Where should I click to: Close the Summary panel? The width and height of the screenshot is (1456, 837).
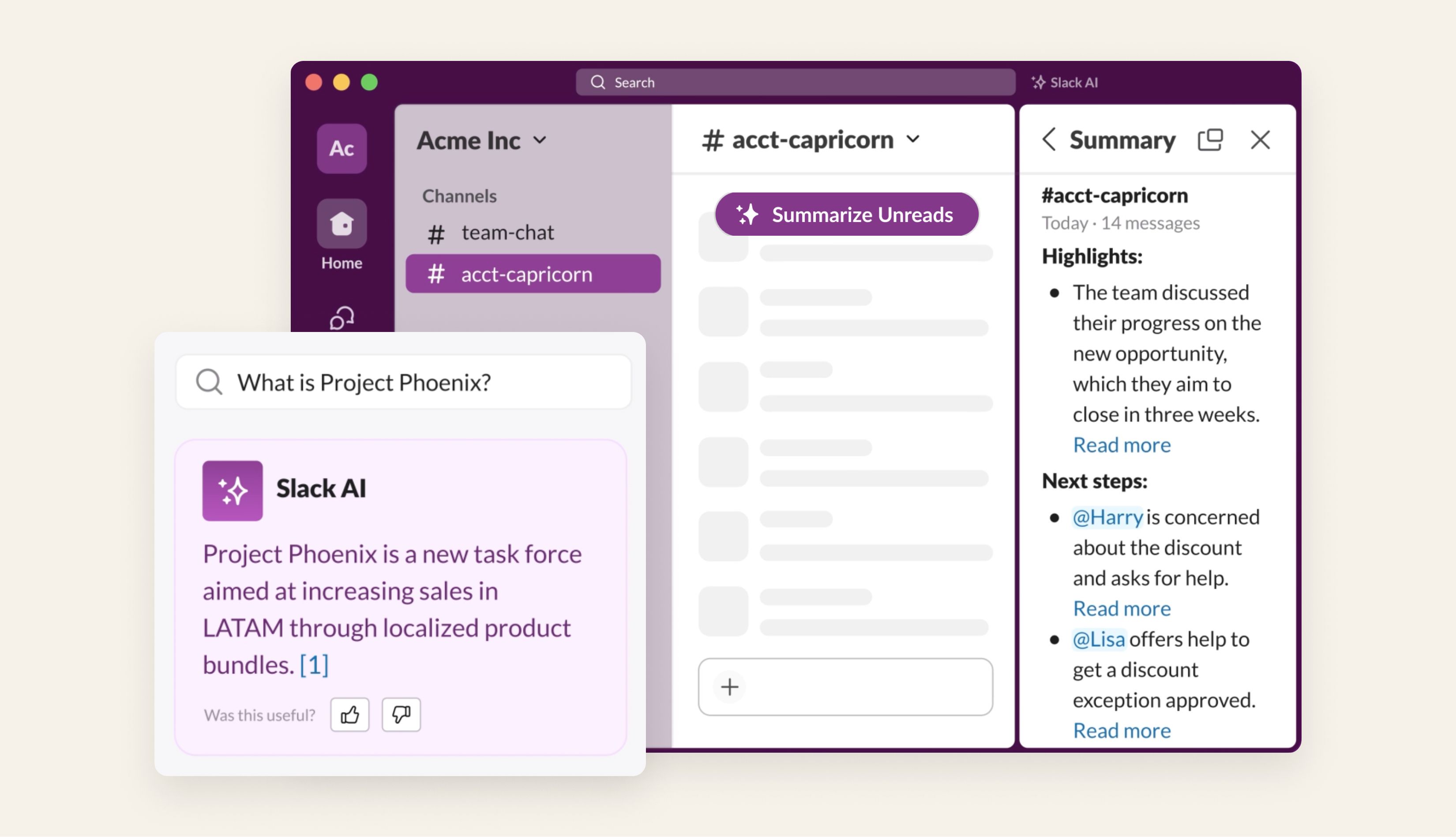point(1260,139)
